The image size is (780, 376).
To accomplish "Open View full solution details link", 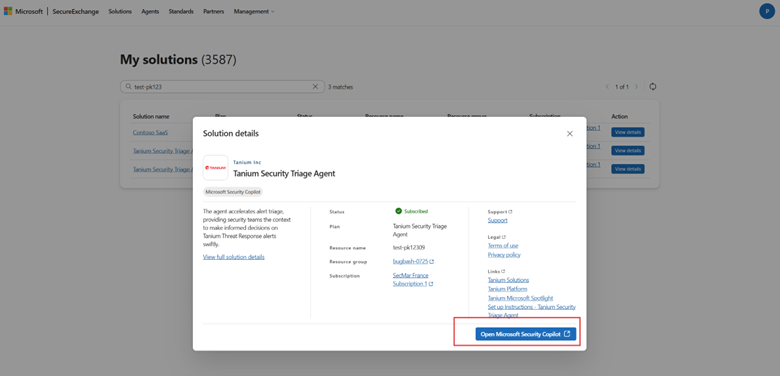I will pyautogui.click(x=234, y=257).
